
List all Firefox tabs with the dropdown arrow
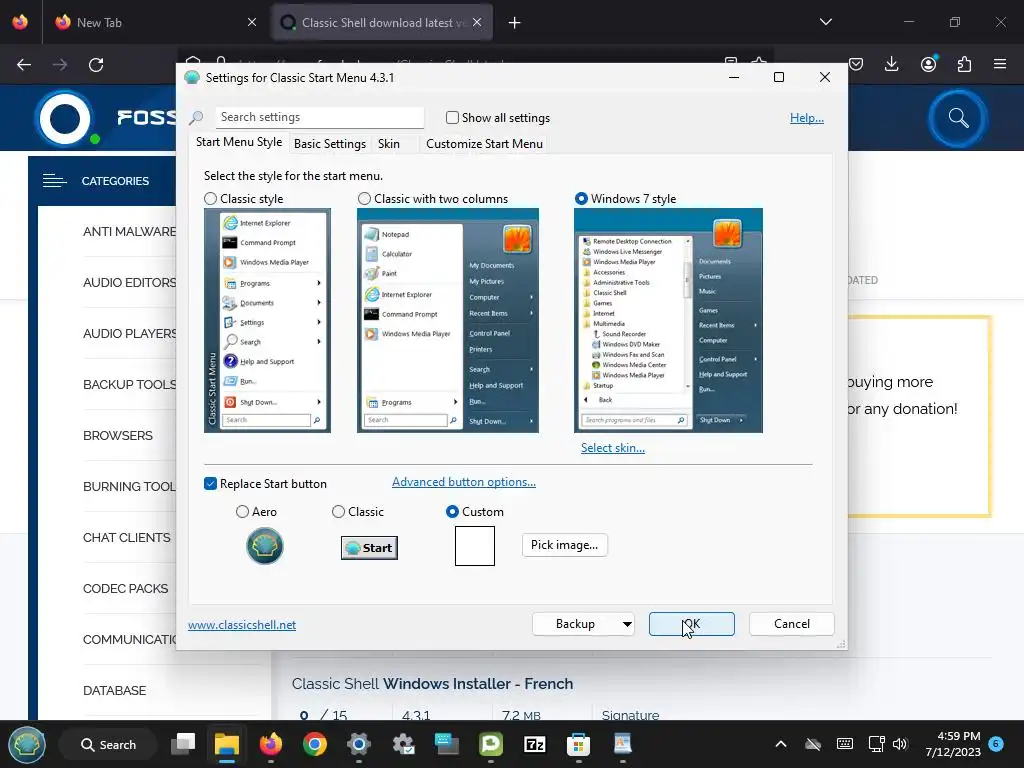tap(826, 22)
